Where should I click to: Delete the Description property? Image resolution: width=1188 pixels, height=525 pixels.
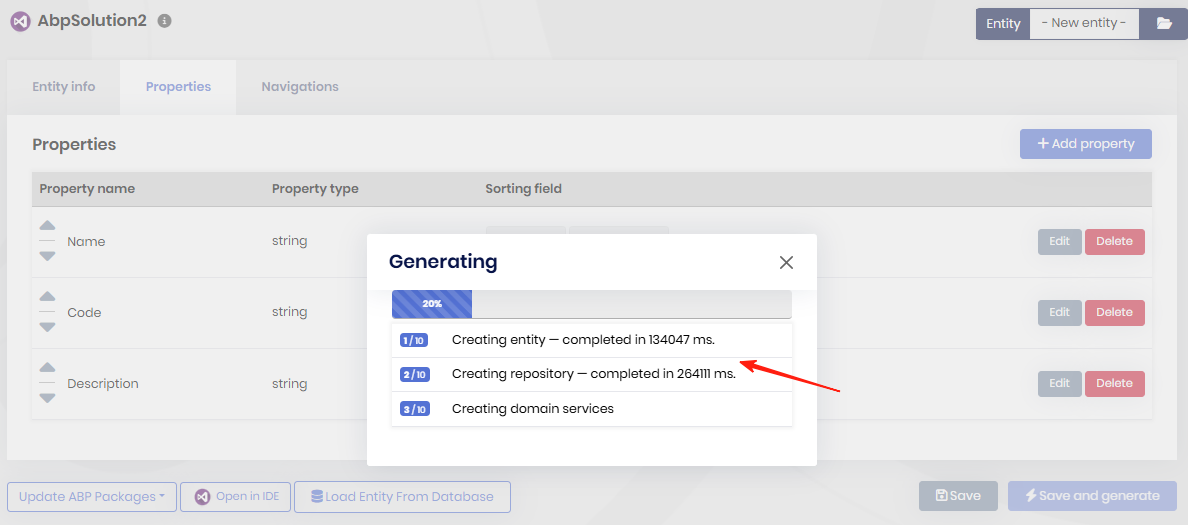[1114, 383]
